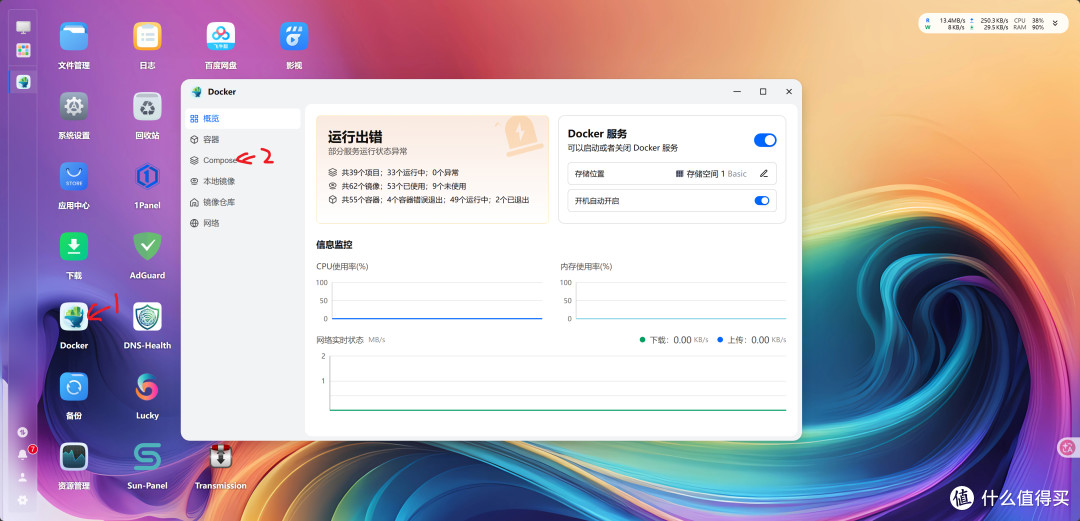Go to the 本地镜像 local images tab
1080x521 pixels.
(242, 181)
